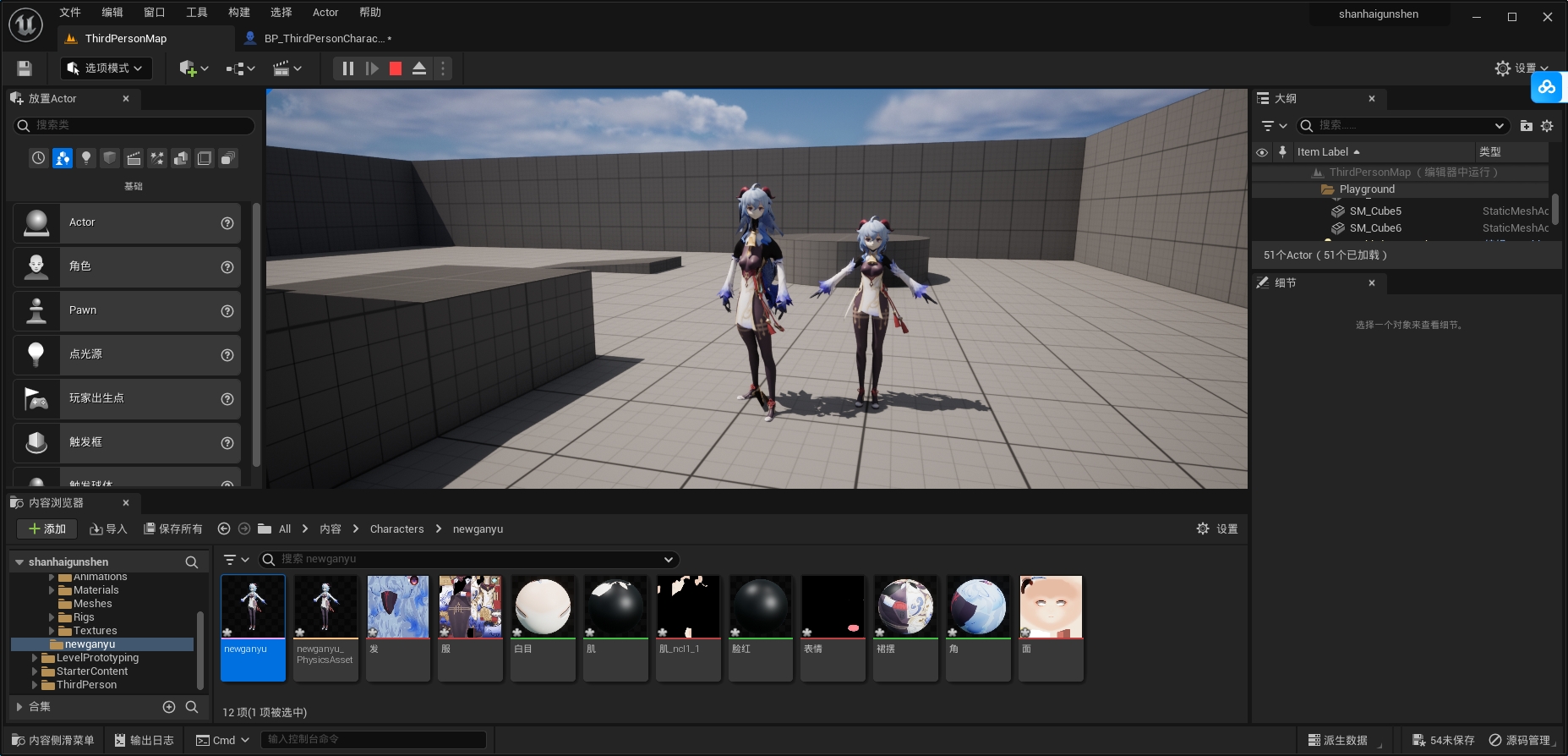Screen dimensions: 1568x756
Task: Click the 添加 Add button in Content Browser
Action: 47,529
